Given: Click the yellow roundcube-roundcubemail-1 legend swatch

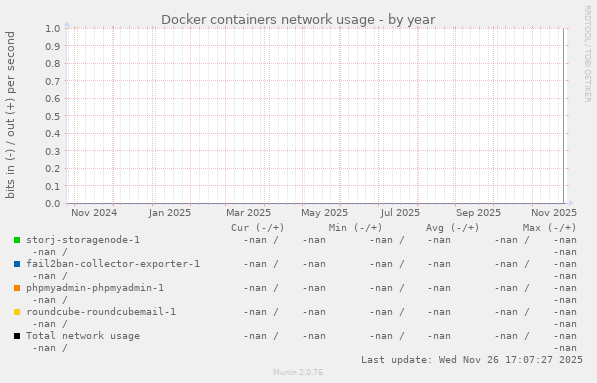Looking at the screenshot, I should point(17,312).
